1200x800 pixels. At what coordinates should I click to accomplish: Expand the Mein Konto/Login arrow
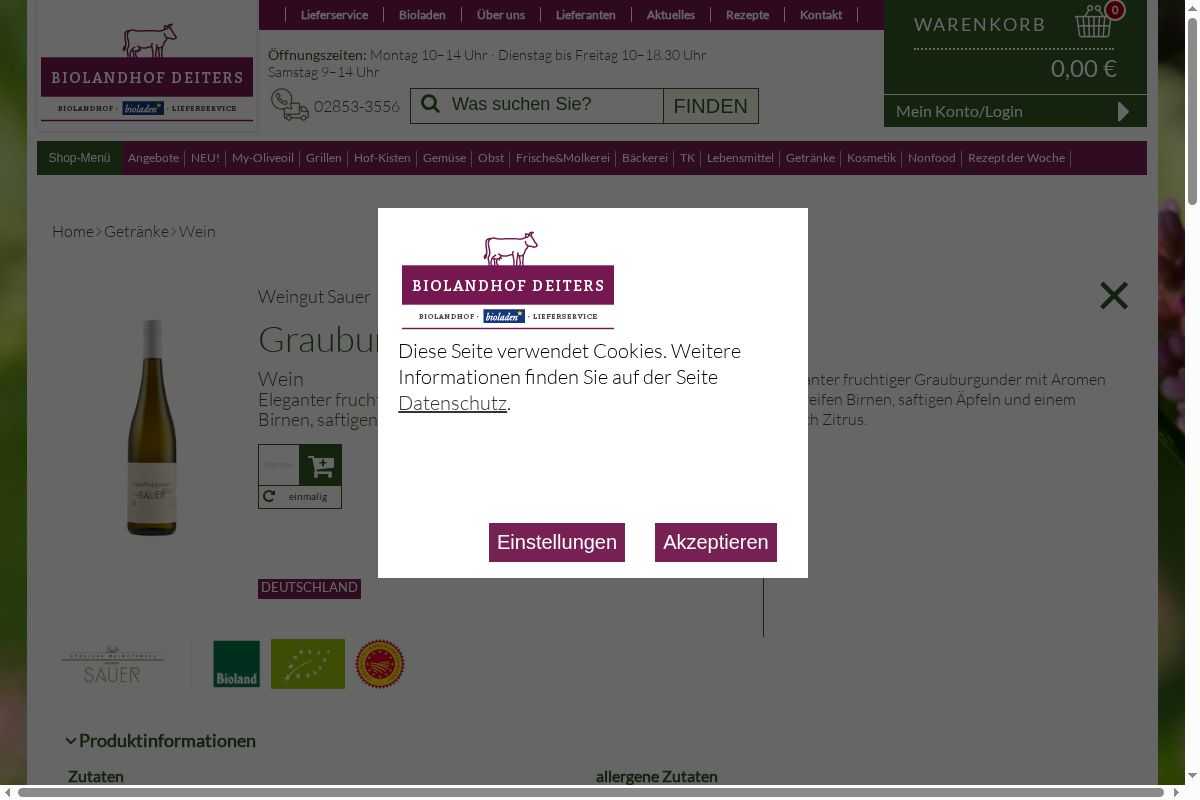(x=1123, y=111)
